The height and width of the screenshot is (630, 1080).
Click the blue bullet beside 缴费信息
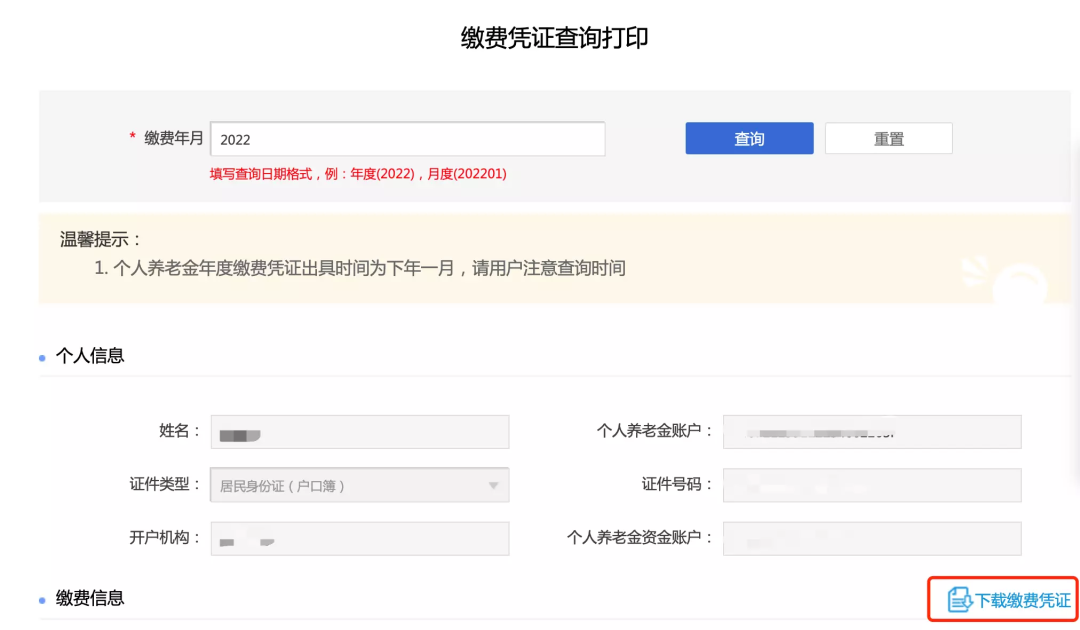click(x=43, y=601)
